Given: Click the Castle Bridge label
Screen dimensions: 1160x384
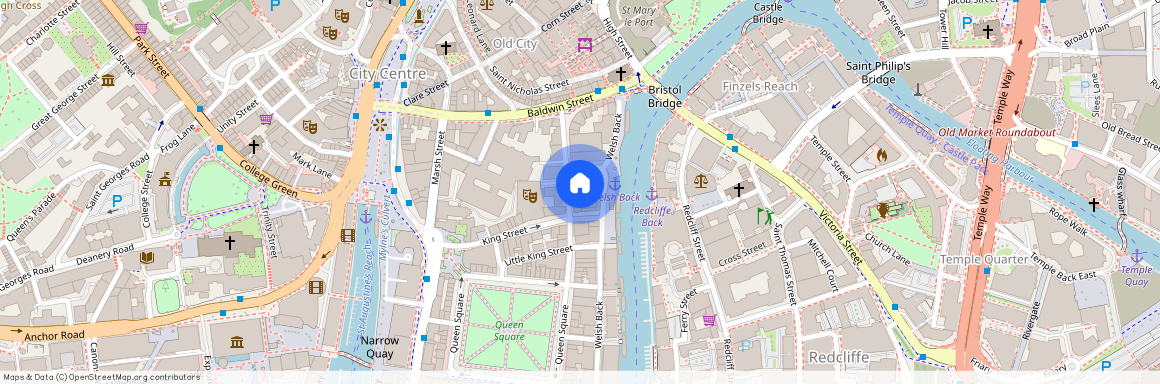Looking at the screenshot, I should (768, 13).
